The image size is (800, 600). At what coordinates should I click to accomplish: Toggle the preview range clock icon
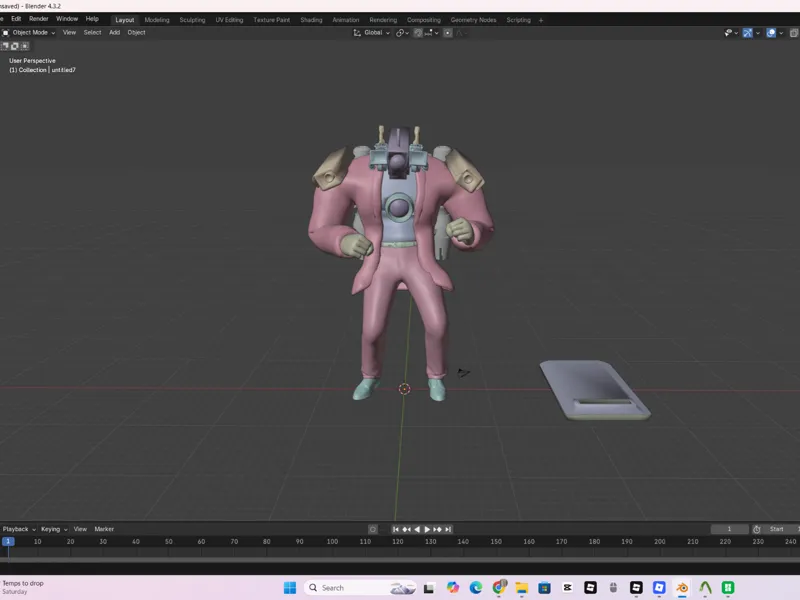(757, 529)
